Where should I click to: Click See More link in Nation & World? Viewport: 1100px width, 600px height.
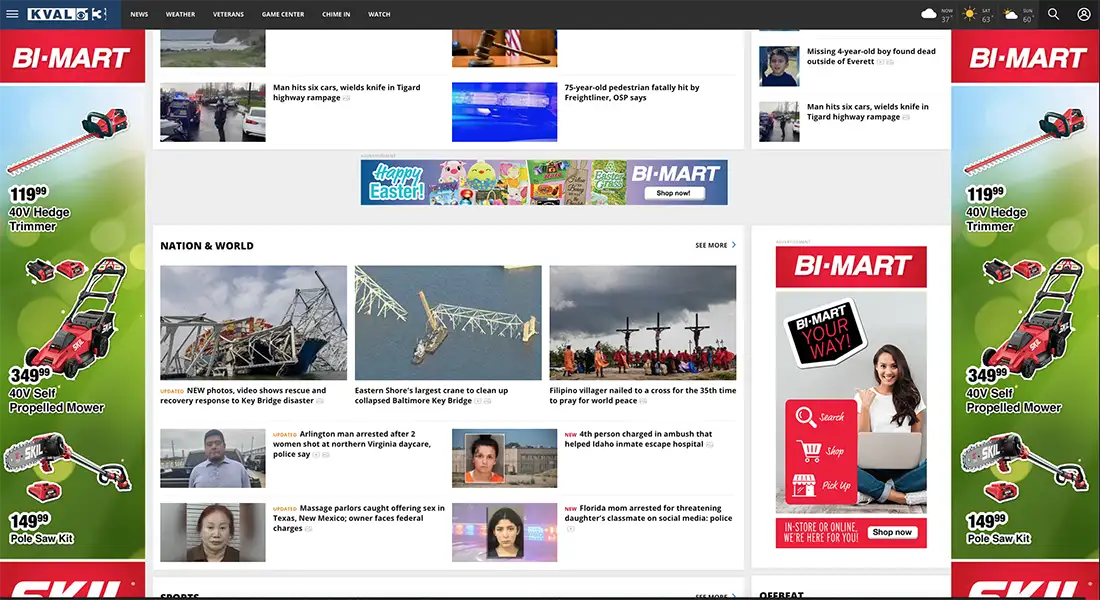pos(711,246)
